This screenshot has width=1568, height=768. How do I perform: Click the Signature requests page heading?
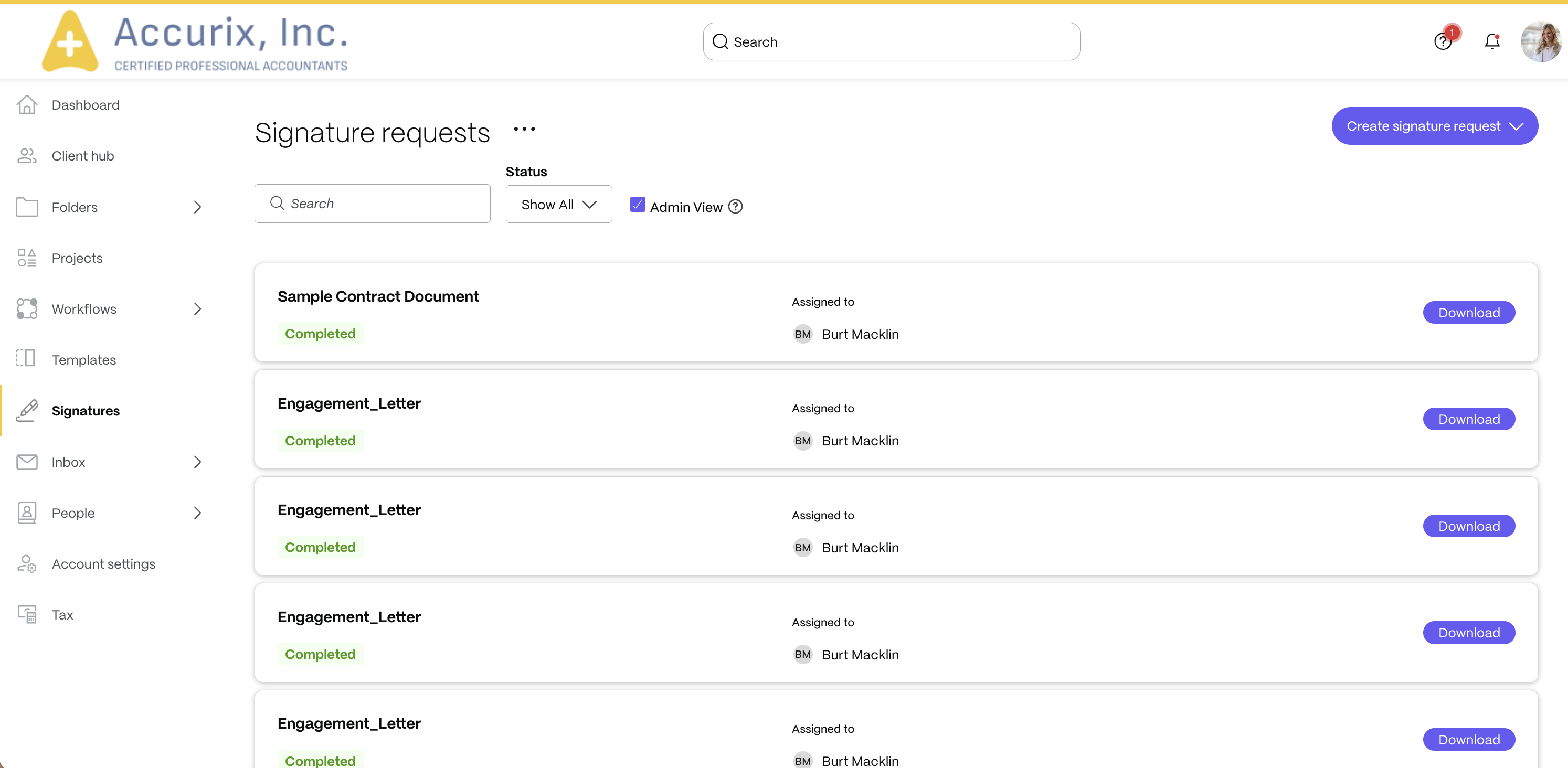tap(372, 132)
